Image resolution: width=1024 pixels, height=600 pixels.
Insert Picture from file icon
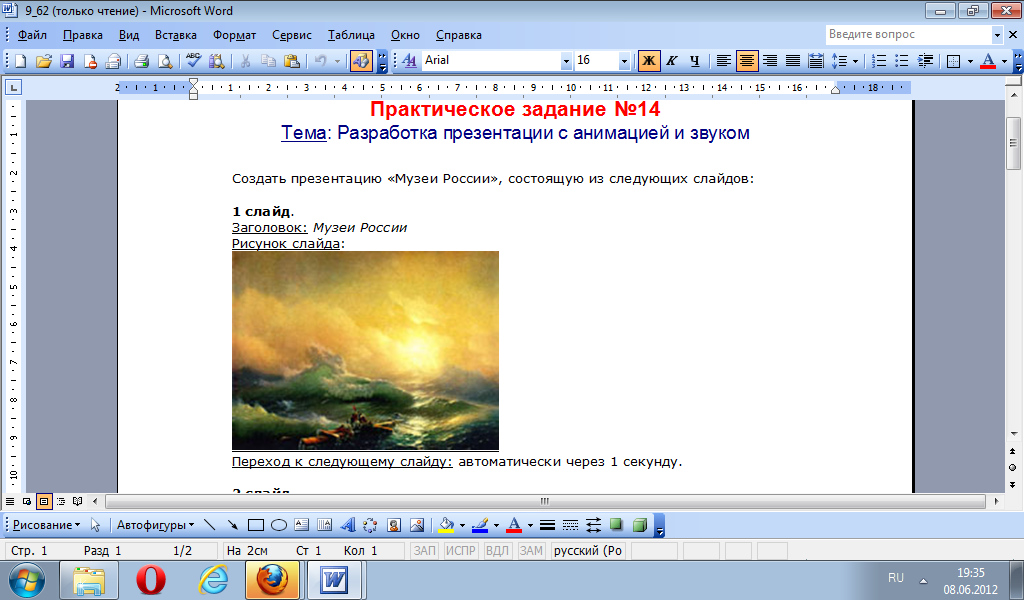[417, 525]
